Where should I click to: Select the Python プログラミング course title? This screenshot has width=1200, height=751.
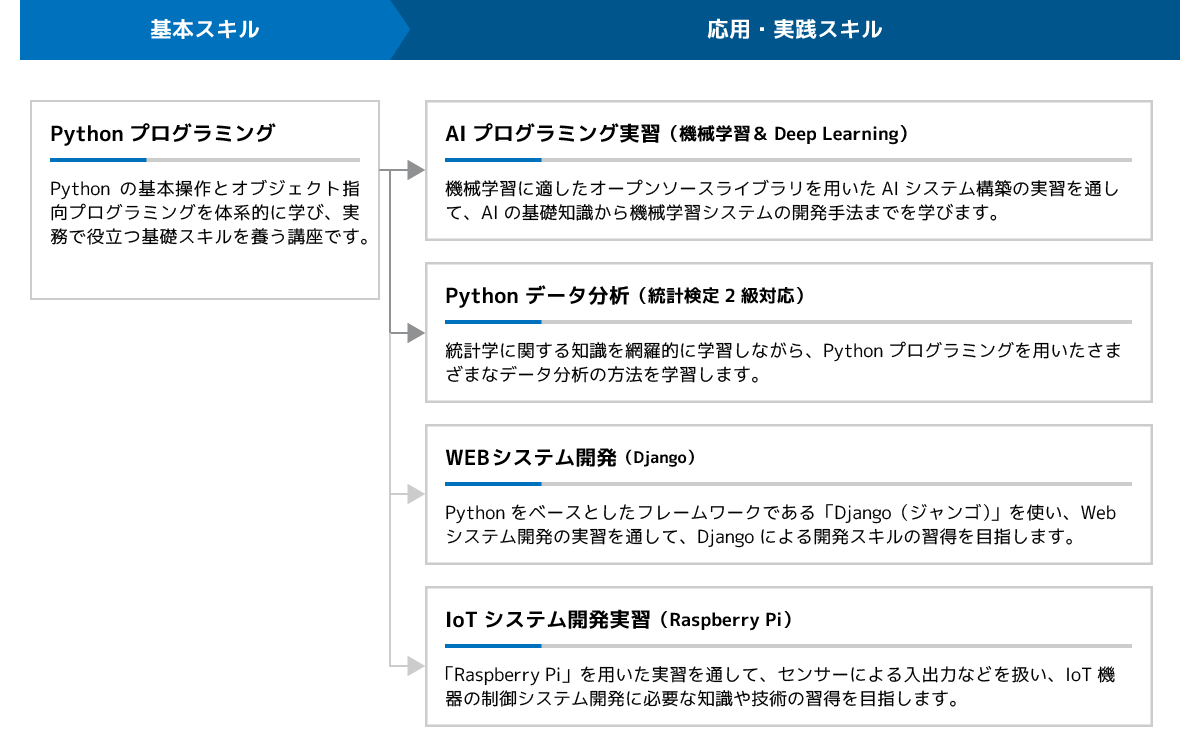[x=162, y=133]
